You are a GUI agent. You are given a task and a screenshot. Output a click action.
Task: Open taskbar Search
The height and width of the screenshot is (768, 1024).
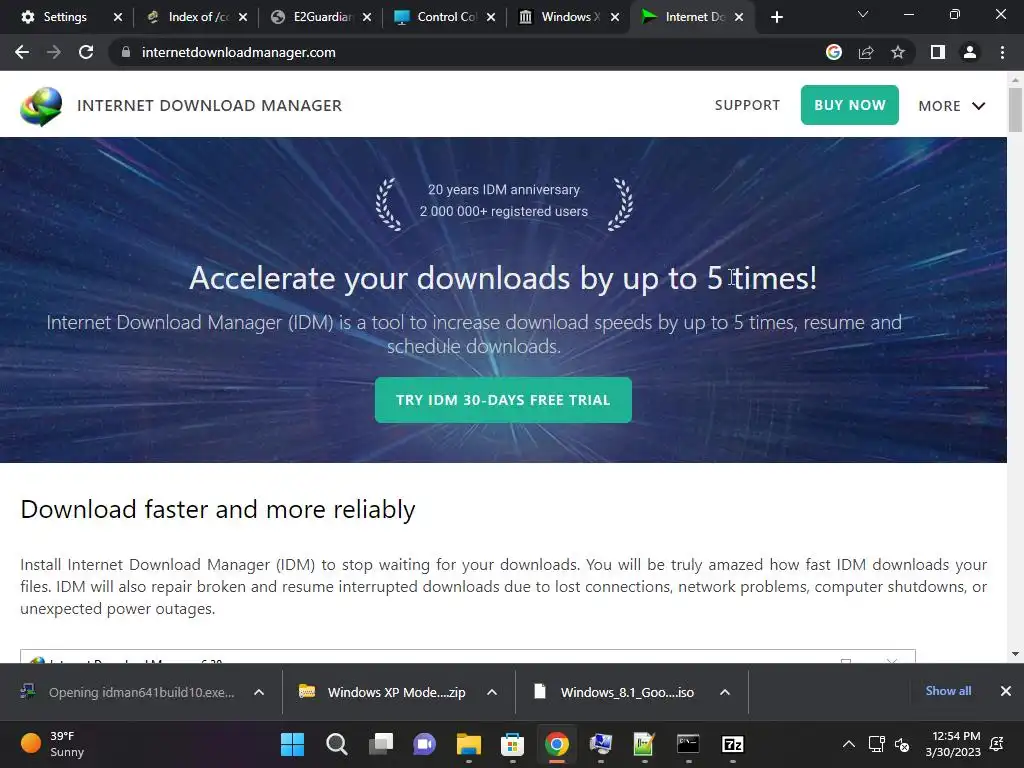tap(336, 744)
